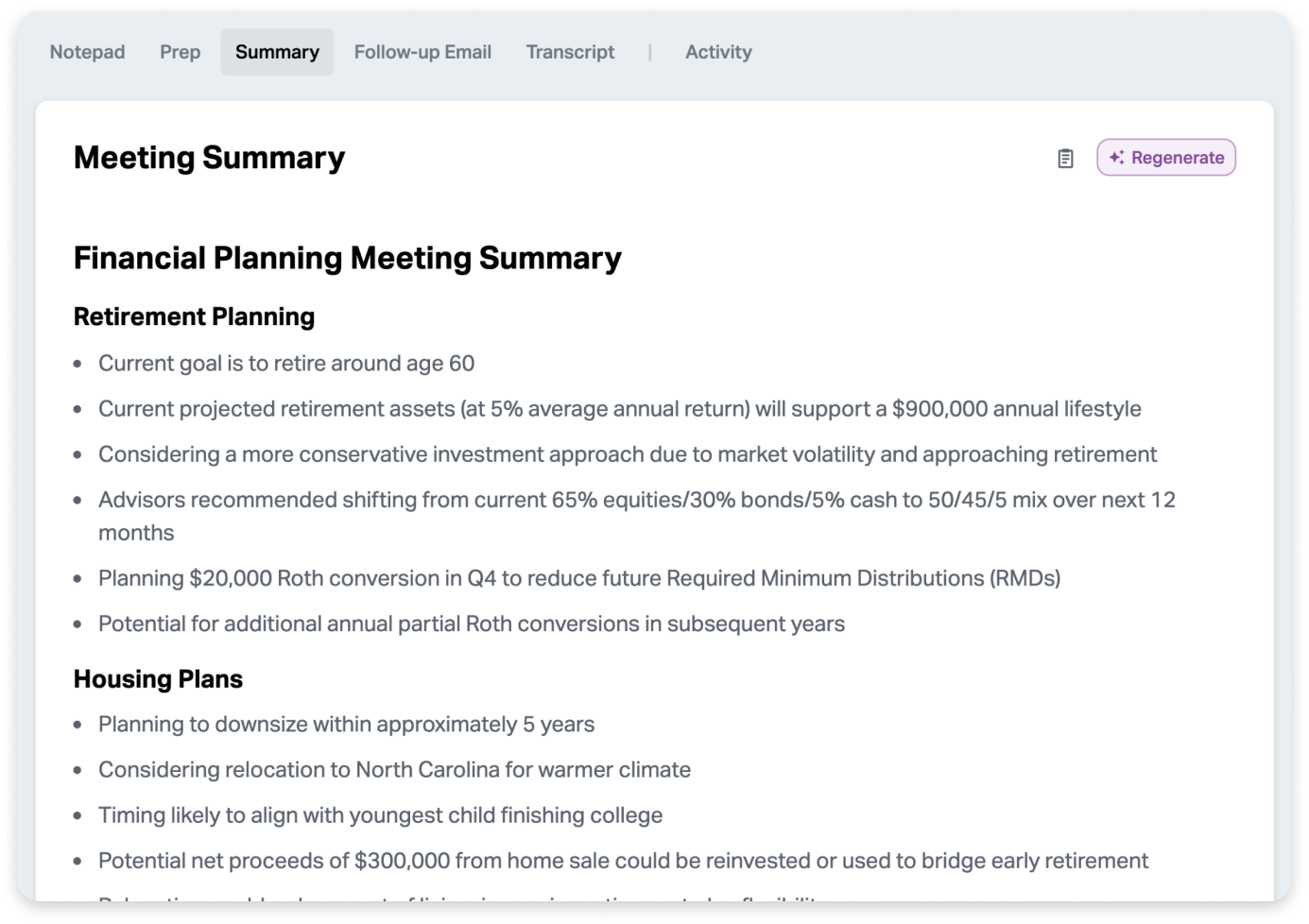Click the bullet "Current goal is to retire around age 60"
Image resolution: width=1309 pixels, height=924 pixels.
click(286, 364)
